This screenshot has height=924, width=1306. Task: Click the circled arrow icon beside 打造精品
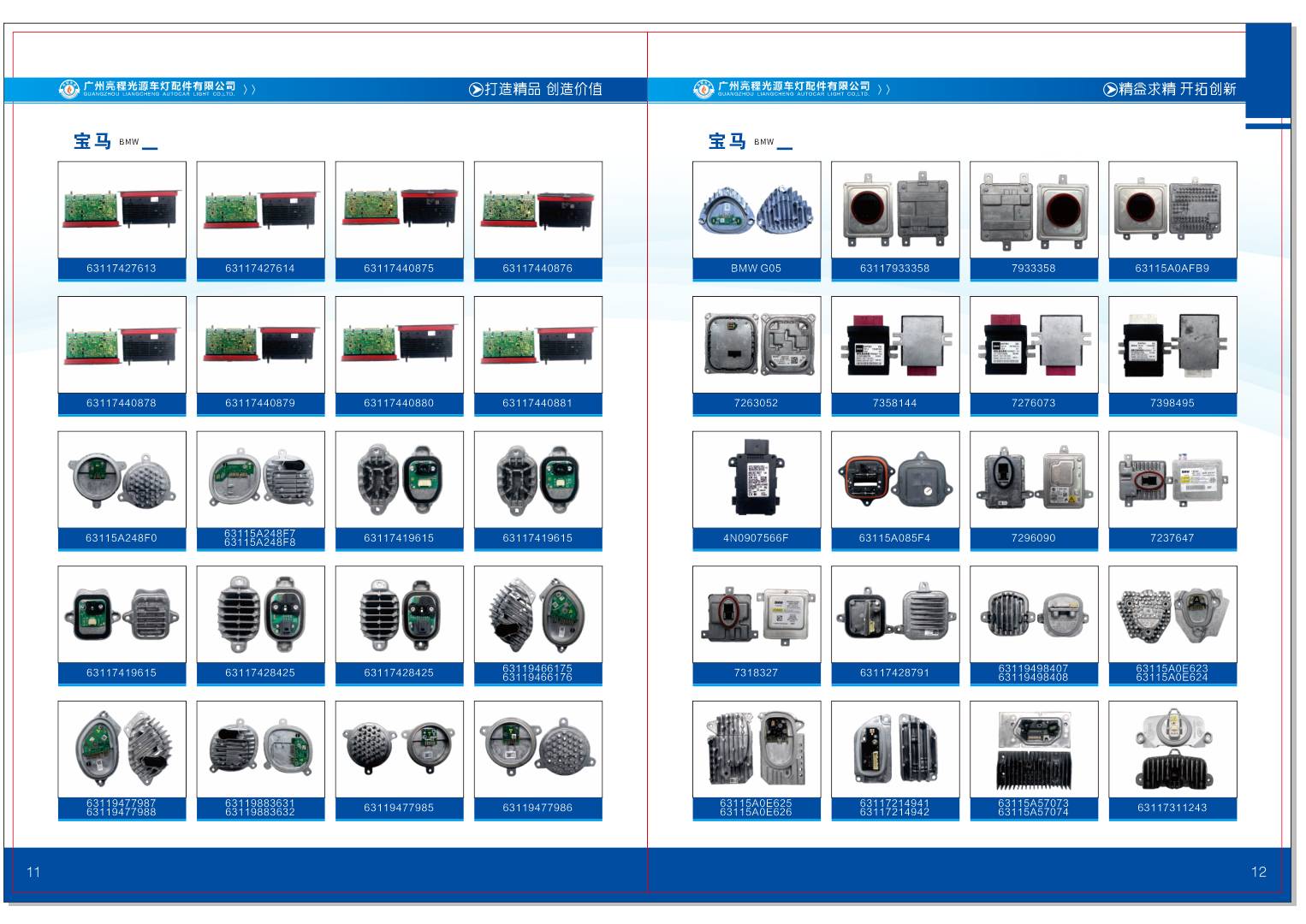tap(476, 89)
